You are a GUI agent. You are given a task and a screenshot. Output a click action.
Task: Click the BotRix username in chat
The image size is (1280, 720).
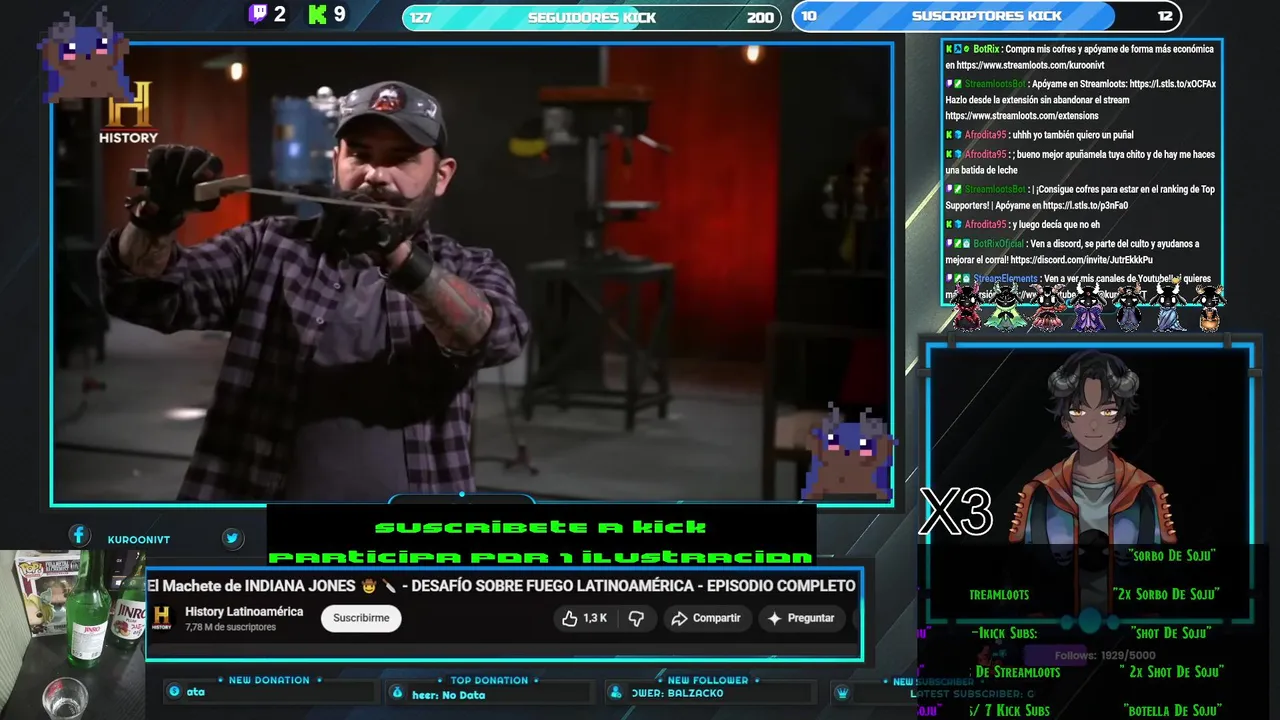pyautogui.click(x=986, y=49)
